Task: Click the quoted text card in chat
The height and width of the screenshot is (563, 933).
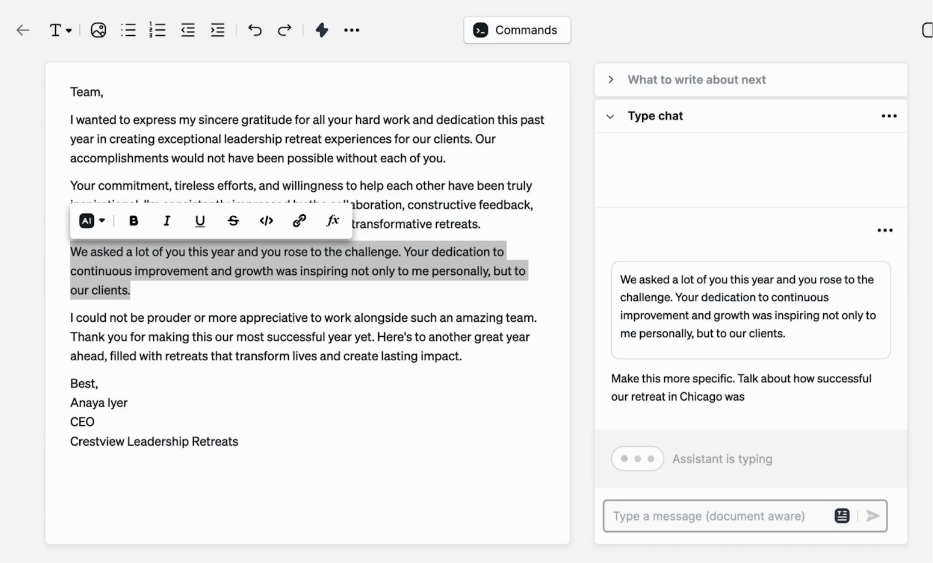Action: point(751,310)
